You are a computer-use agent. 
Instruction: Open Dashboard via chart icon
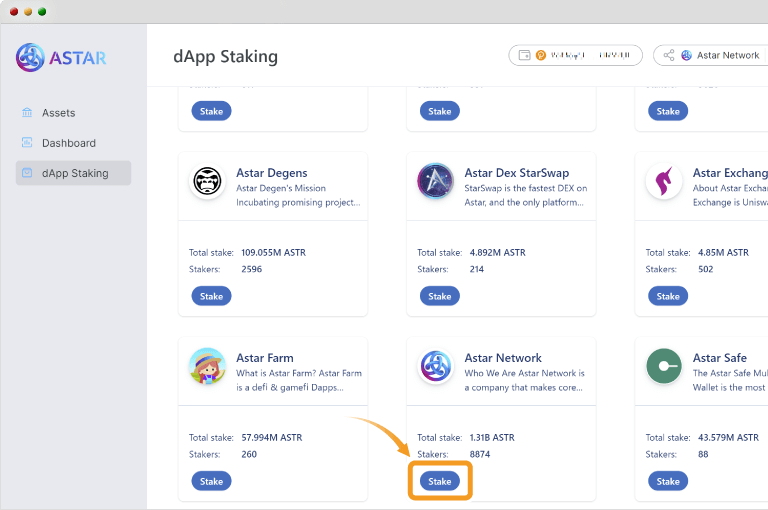tap(27, 143)
